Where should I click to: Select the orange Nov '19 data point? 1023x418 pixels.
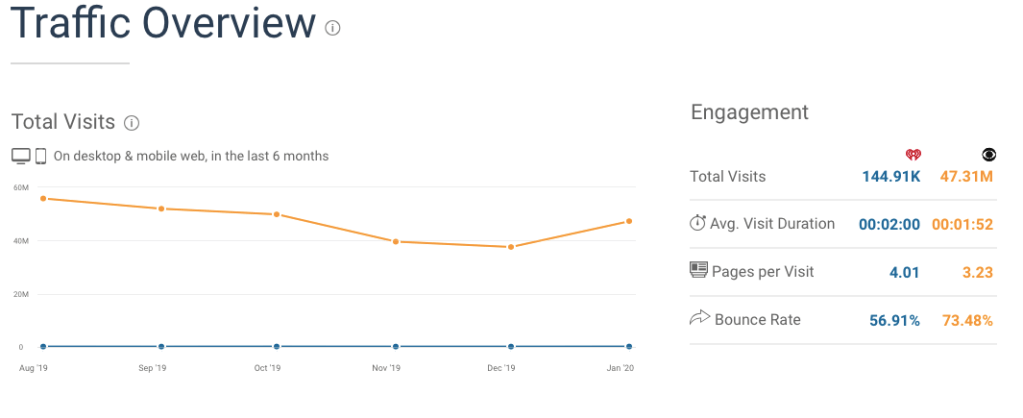coord(396,241)
